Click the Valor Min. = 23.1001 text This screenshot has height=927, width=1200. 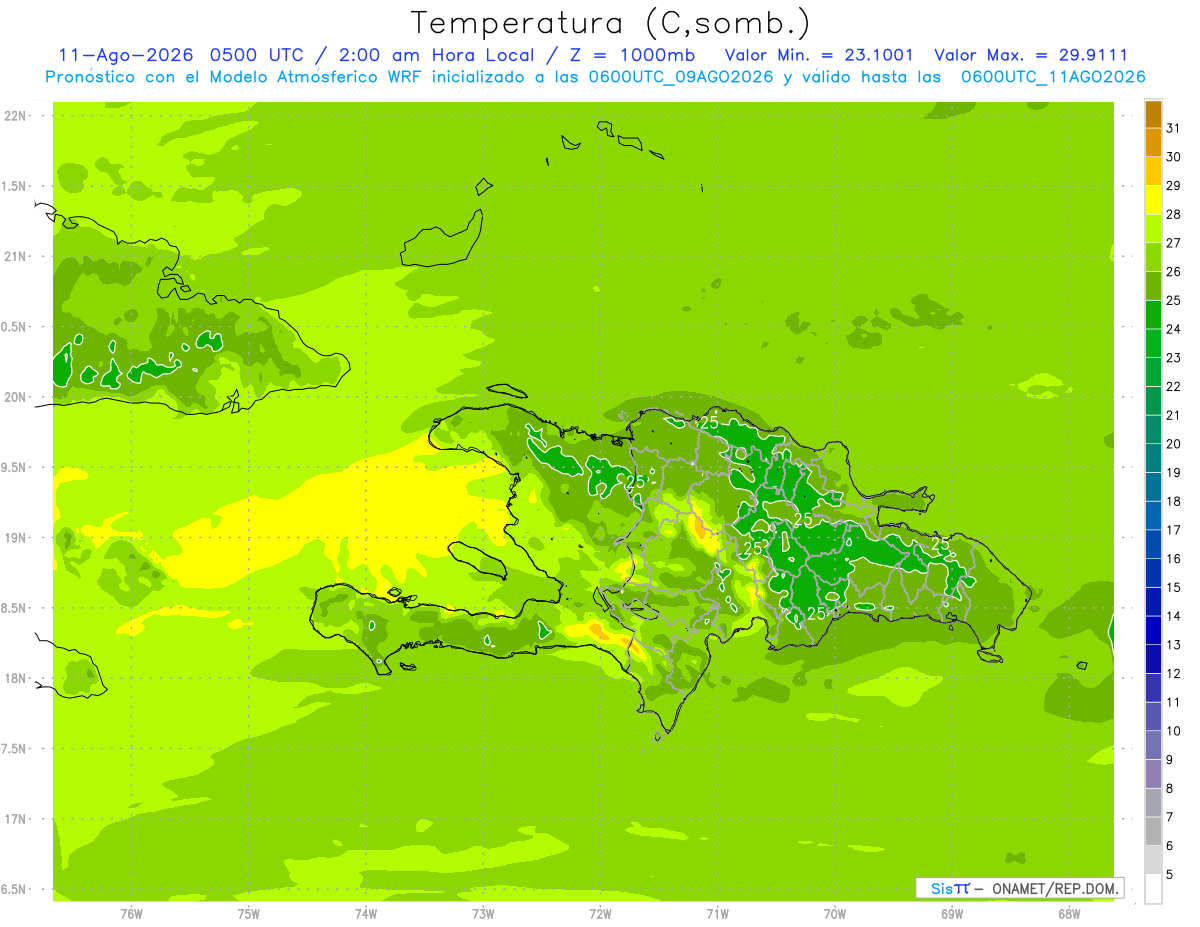coord(818,55)
